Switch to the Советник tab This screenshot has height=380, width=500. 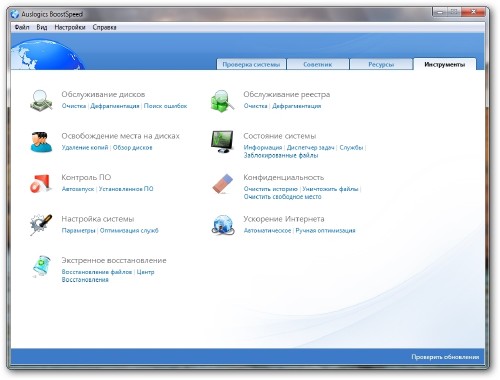coord(318,64)
